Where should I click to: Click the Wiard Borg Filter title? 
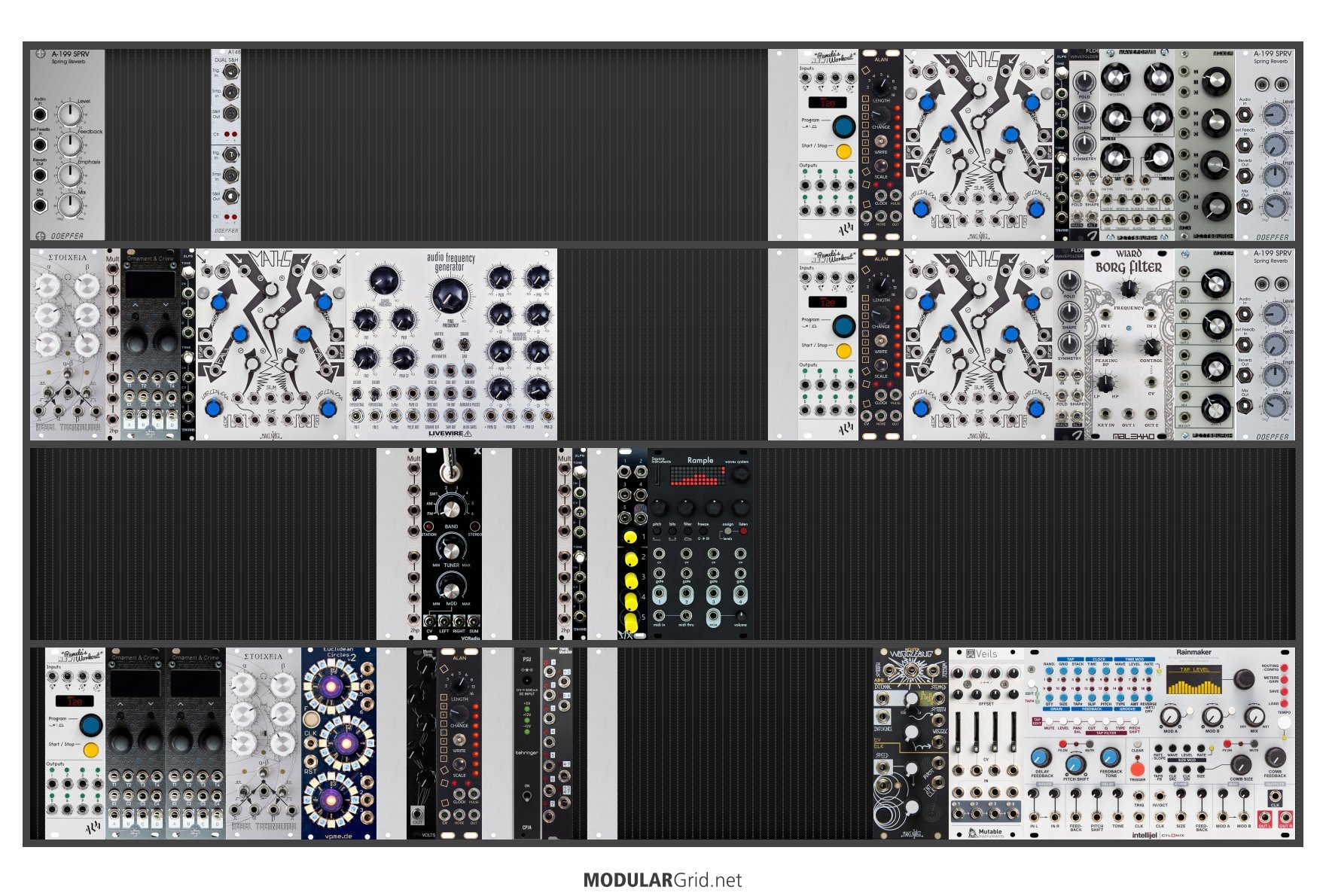(x=1129, y=261)
